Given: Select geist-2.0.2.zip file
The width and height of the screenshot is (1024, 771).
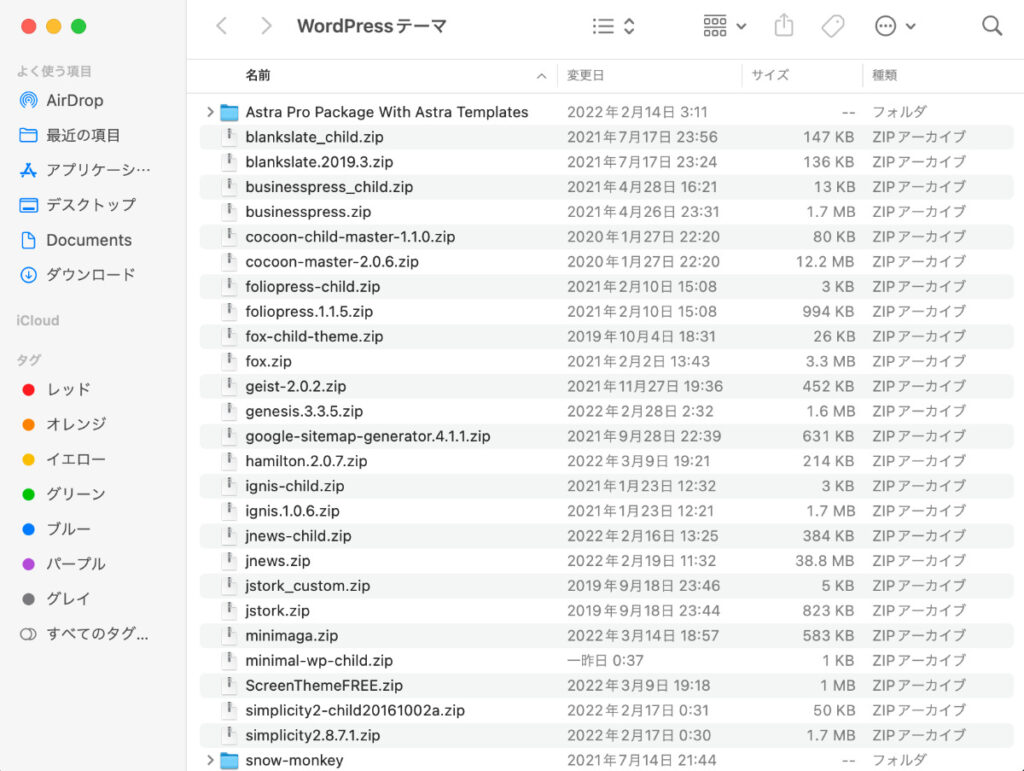Looking at the screenshot, I should point(607,386).
